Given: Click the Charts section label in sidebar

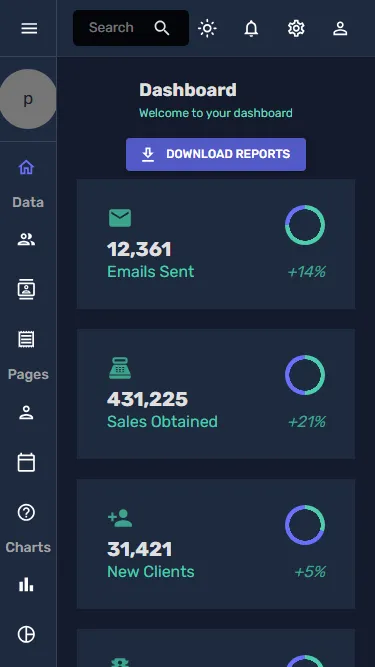Looking at the screenshot, I should pos(28,547).
